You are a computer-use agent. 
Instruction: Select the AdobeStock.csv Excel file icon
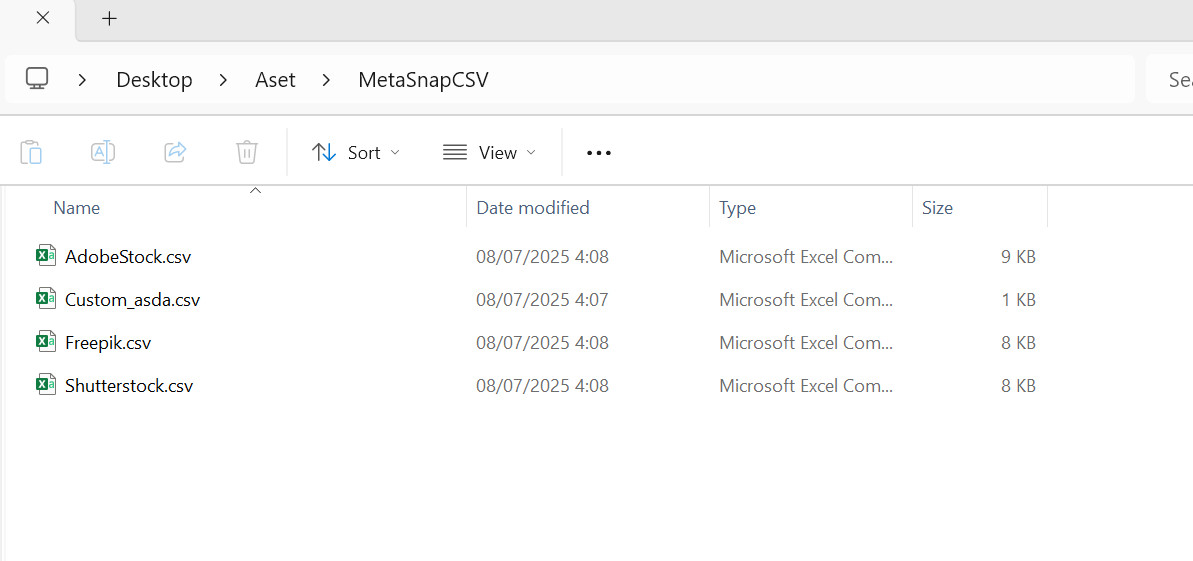[46, 256]
